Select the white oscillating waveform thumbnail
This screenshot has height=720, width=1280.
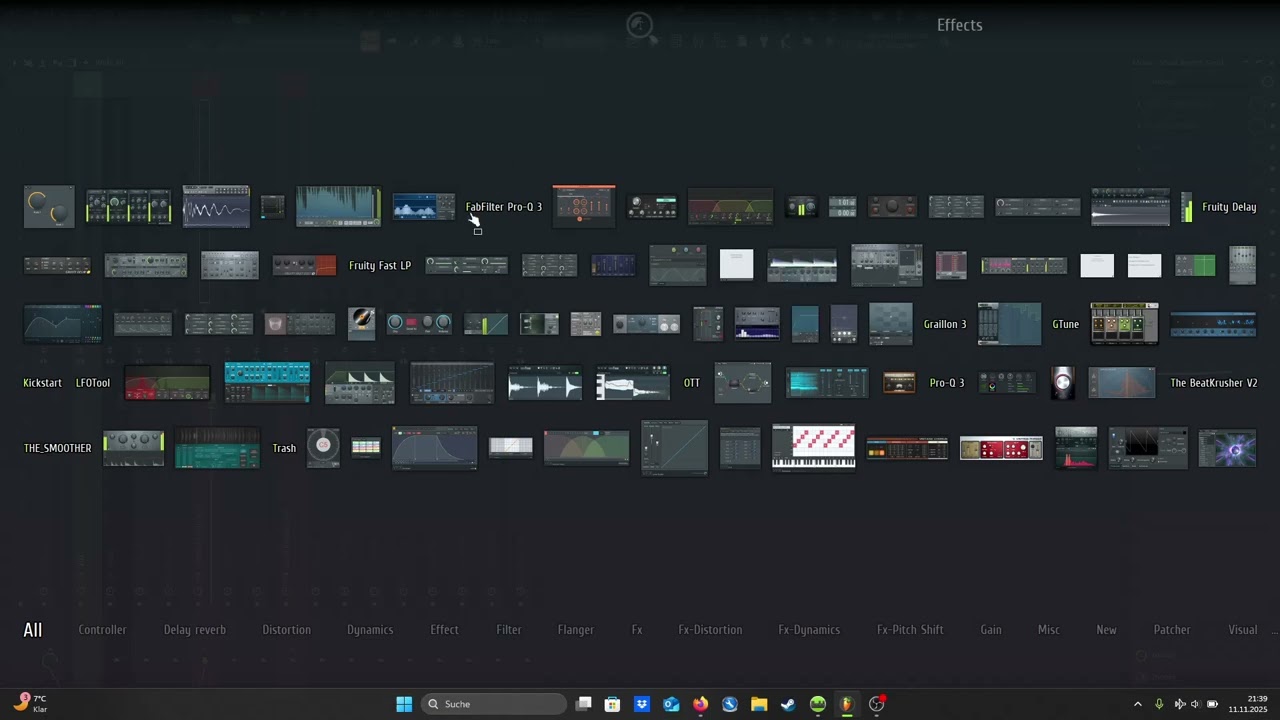[x=216, y=207]
